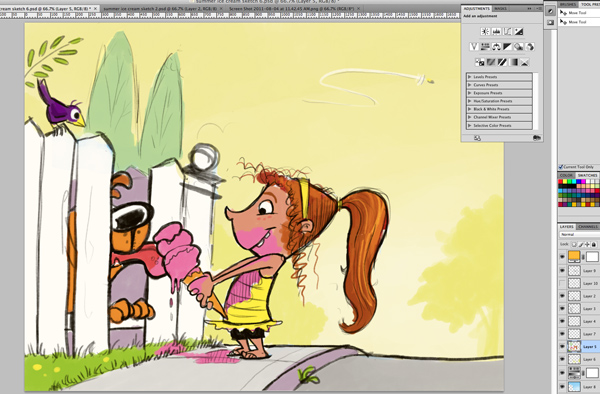Add a Photo Filter adjustment layer
600x394 pixels.
point(518,47)
